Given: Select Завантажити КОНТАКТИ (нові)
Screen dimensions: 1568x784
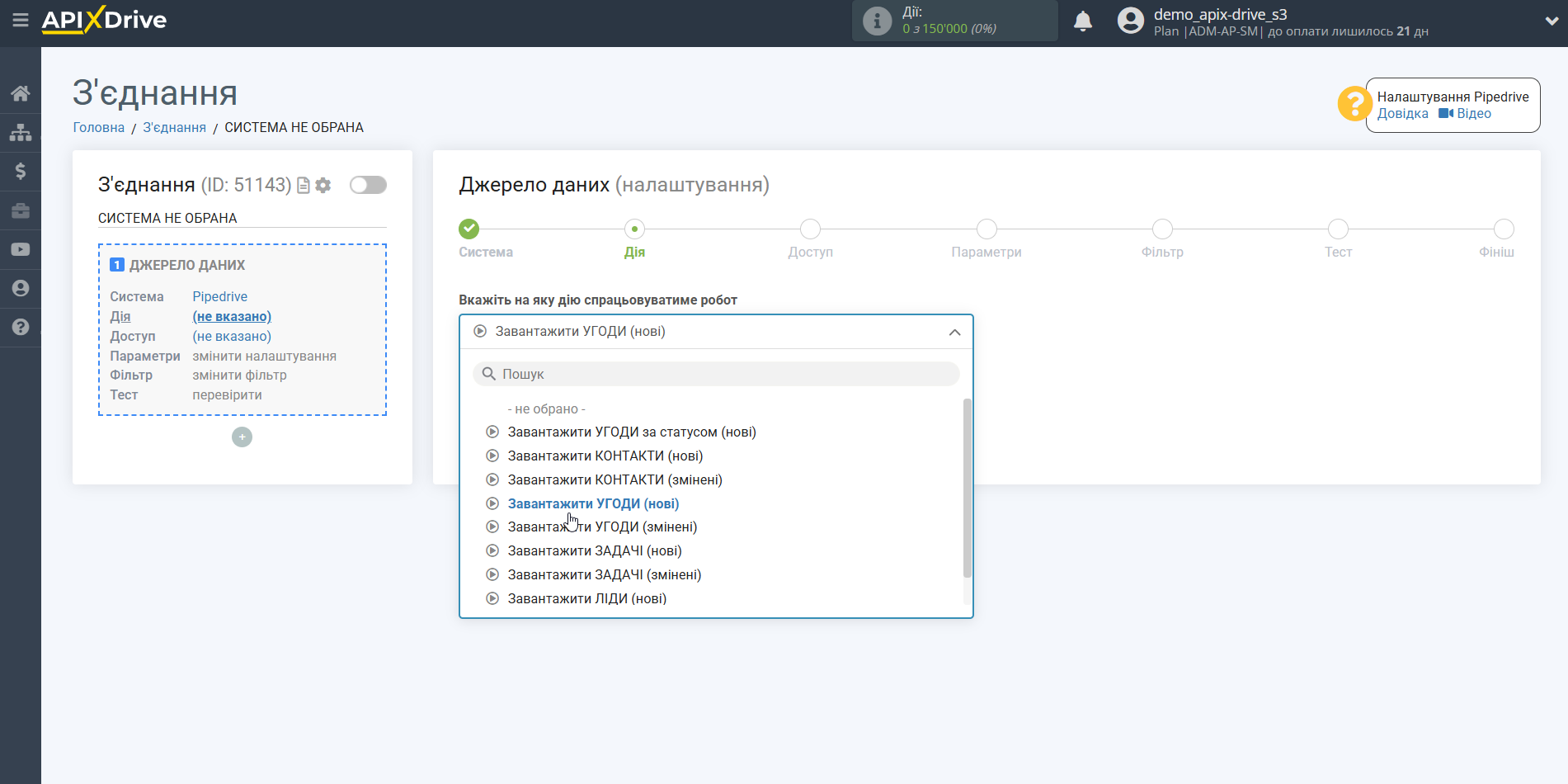Looking at the screenshot, I should point(605,456).
